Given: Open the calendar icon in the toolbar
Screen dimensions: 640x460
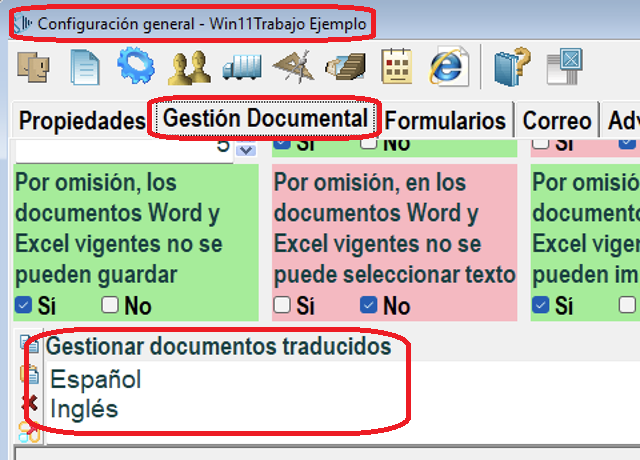Looking at the screenshot, I should click(397, 67).
